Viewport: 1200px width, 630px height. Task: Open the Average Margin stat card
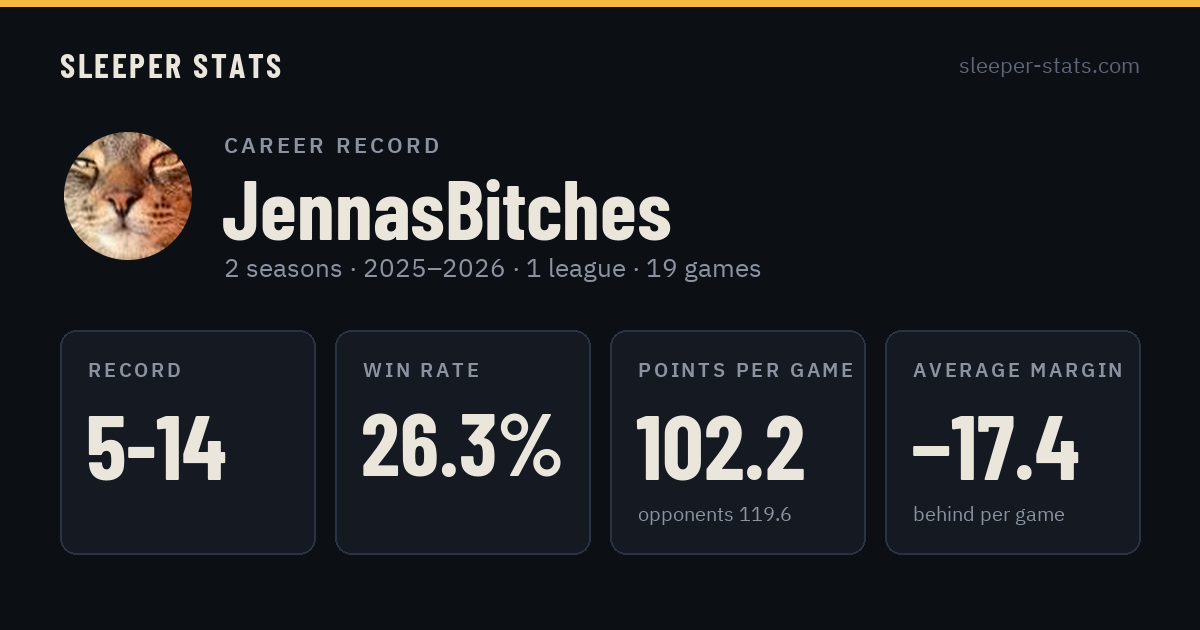pos(1013,442)
